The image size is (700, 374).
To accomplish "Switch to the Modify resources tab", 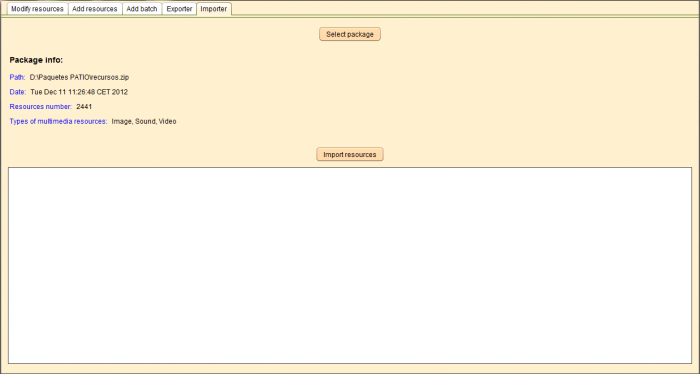I will pos(38,9).
